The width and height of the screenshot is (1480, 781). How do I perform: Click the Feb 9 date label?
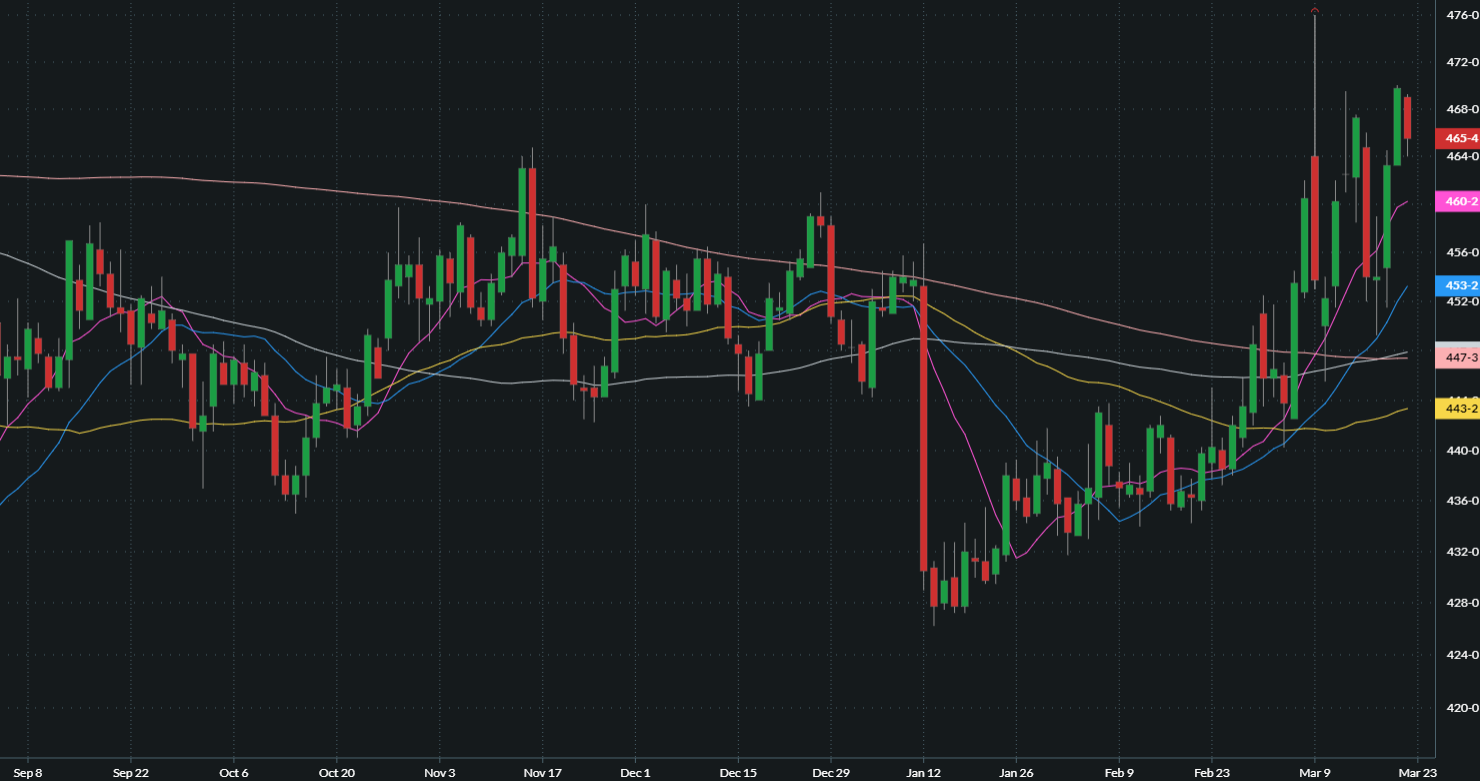1118,773
